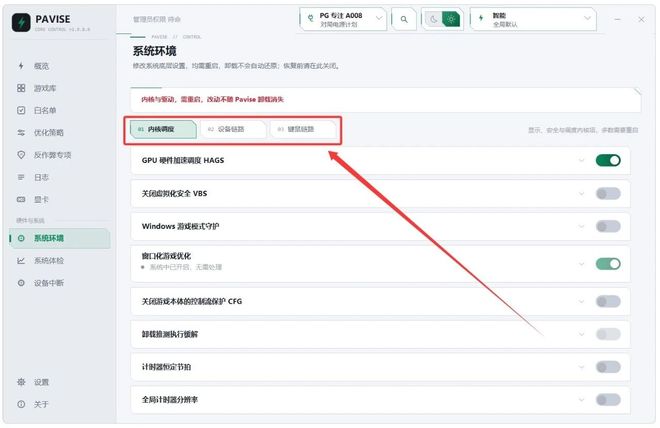
Task: Click the PAVISE lightning logo
Action: pos(21,22)
